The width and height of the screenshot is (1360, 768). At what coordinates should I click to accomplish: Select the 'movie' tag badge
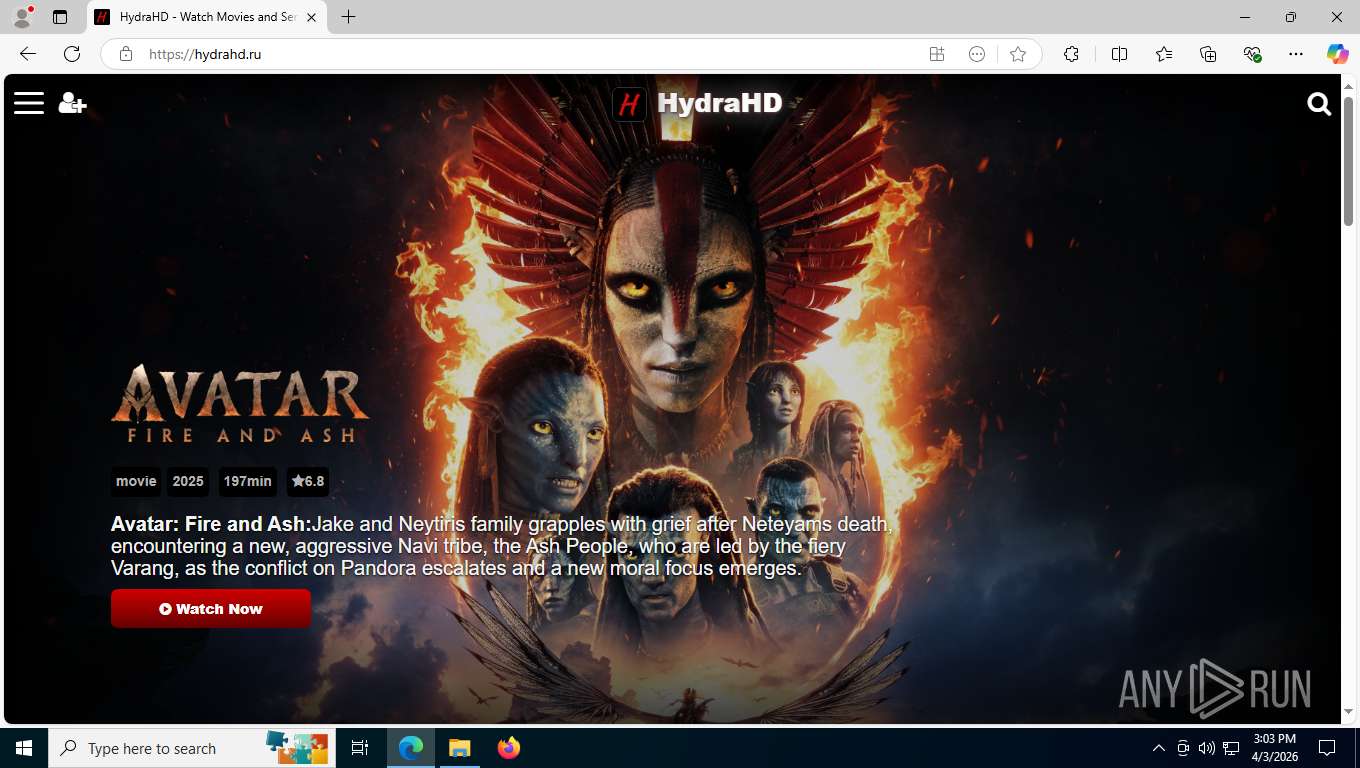136,481
